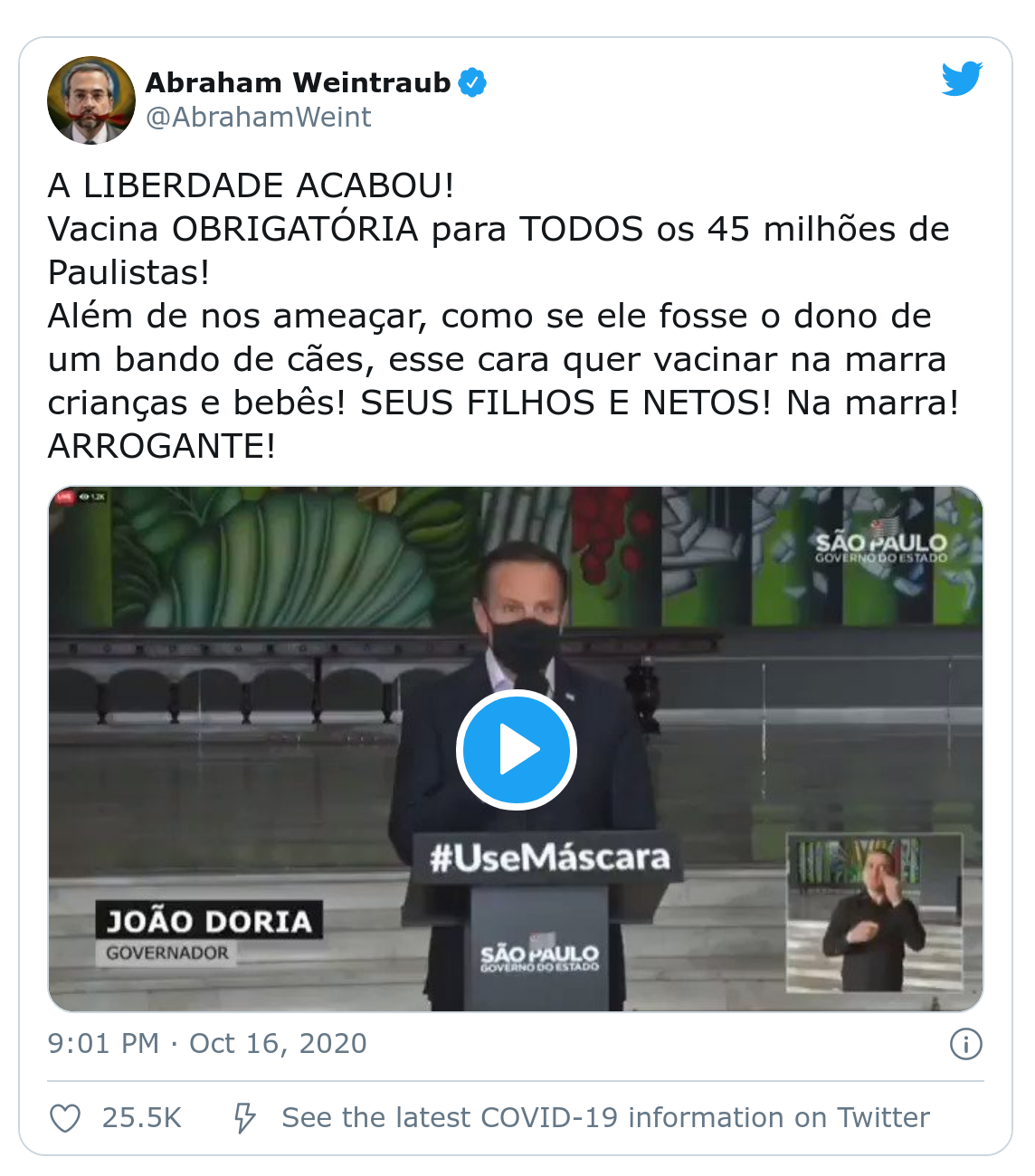The height and width of the screenshot is (1176, 1035).
Task: Click the Twitter bird logo
Action: click(962, 79)
